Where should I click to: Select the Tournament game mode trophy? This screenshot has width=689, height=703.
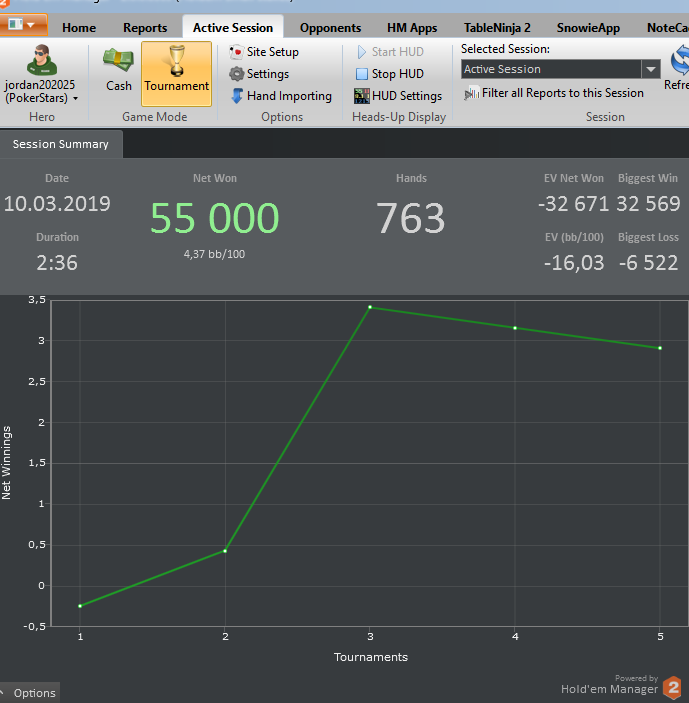point(177,74)
